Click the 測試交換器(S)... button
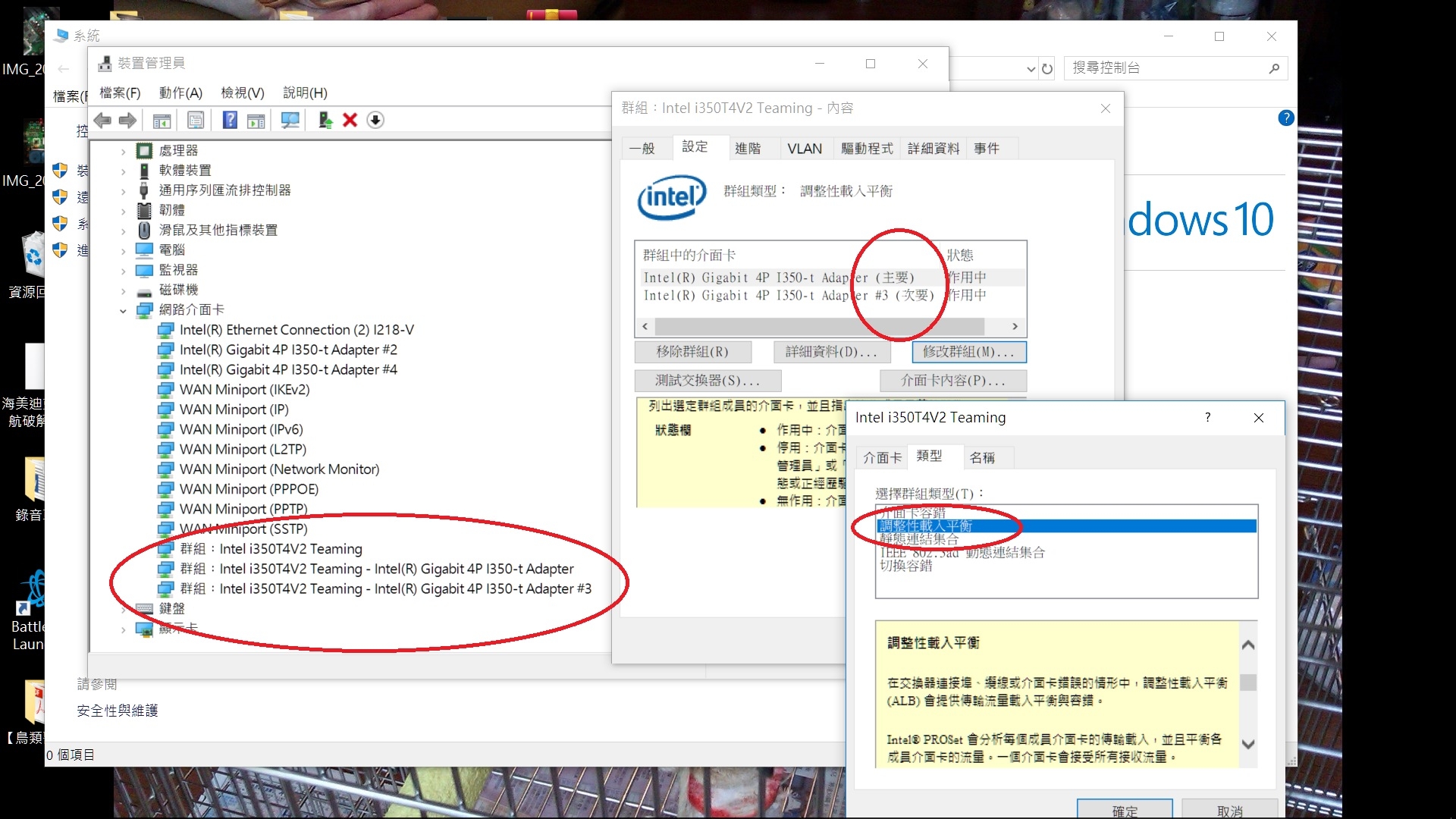Image resolution: width=1456 pixels, height=819 pixels. pos(708,381)
